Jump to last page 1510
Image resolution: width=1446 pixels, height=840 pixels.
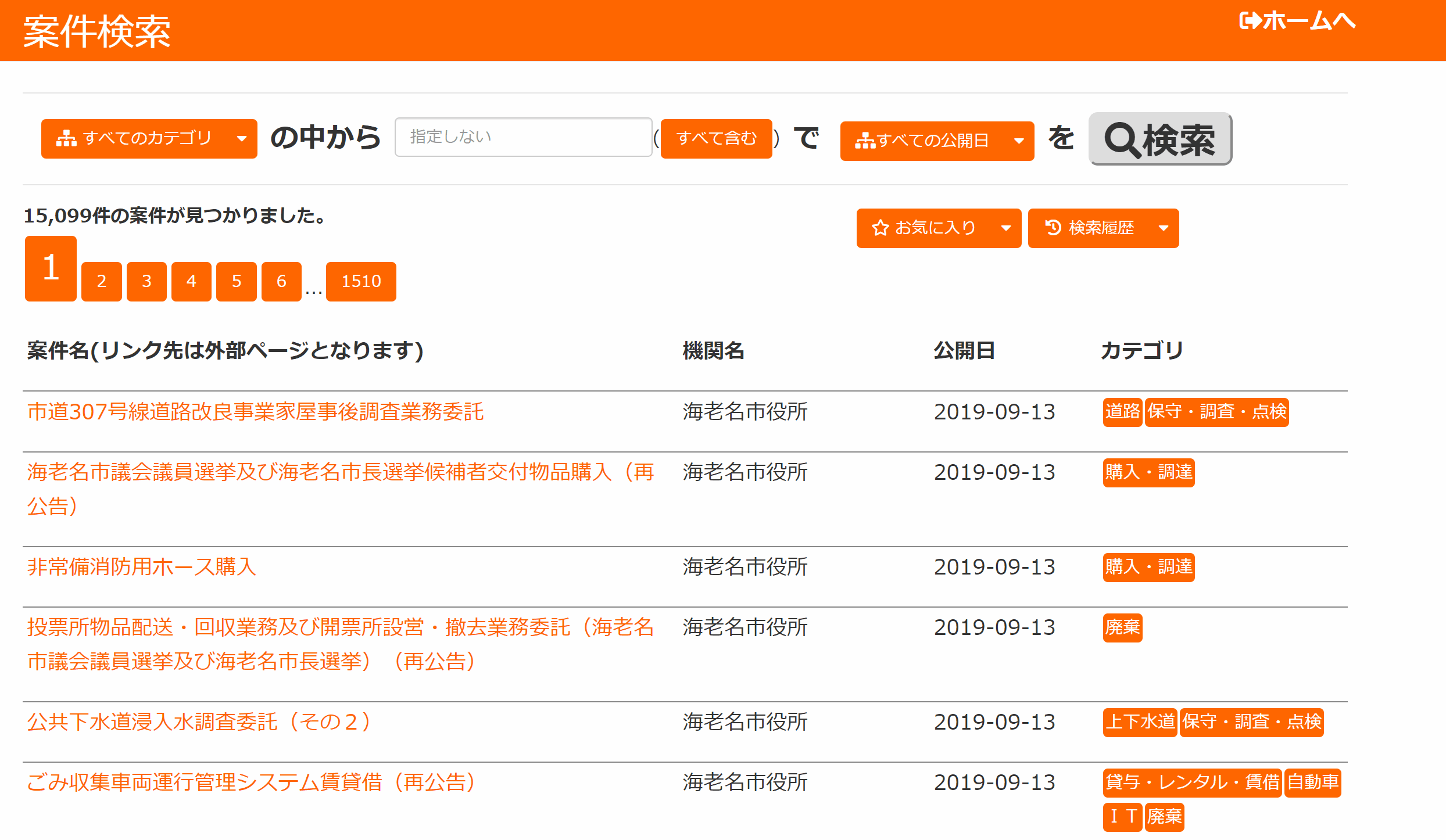(x=361, y=282)
